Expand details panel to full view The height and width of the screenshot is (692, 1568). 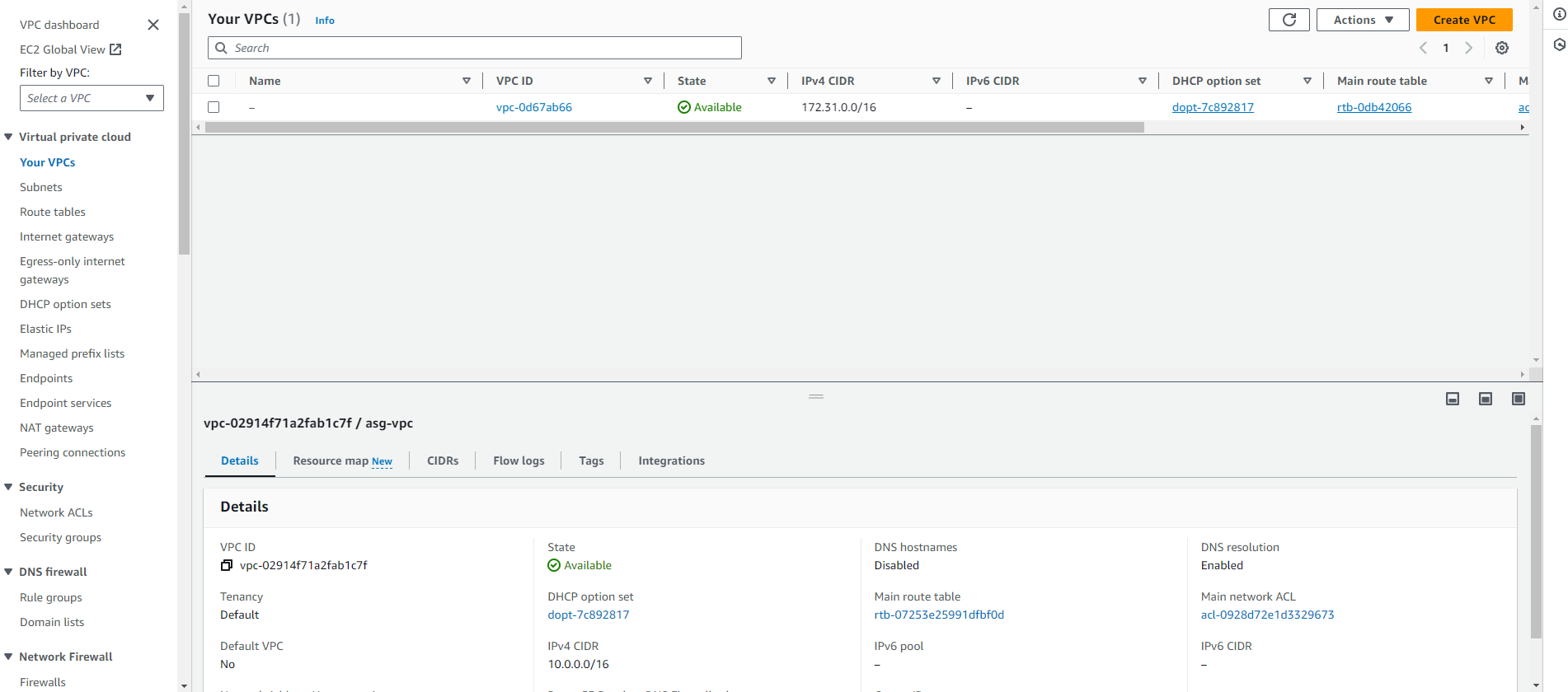(x=1519, y=399)
